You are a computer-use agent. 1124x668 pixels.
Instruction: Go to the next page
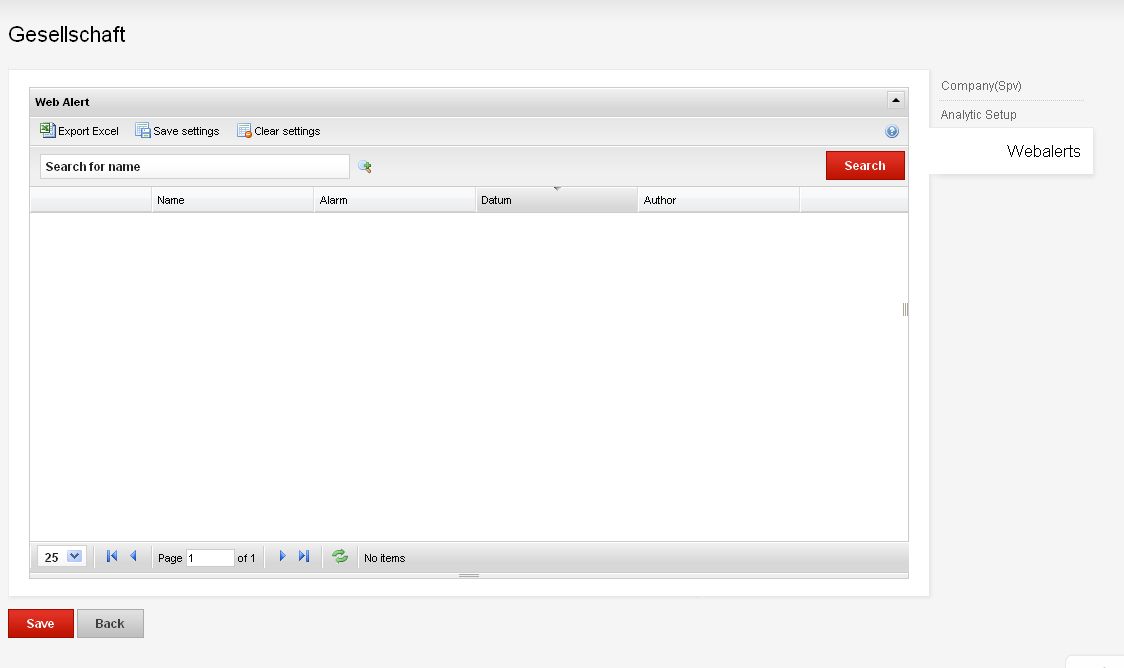[282, 557]
